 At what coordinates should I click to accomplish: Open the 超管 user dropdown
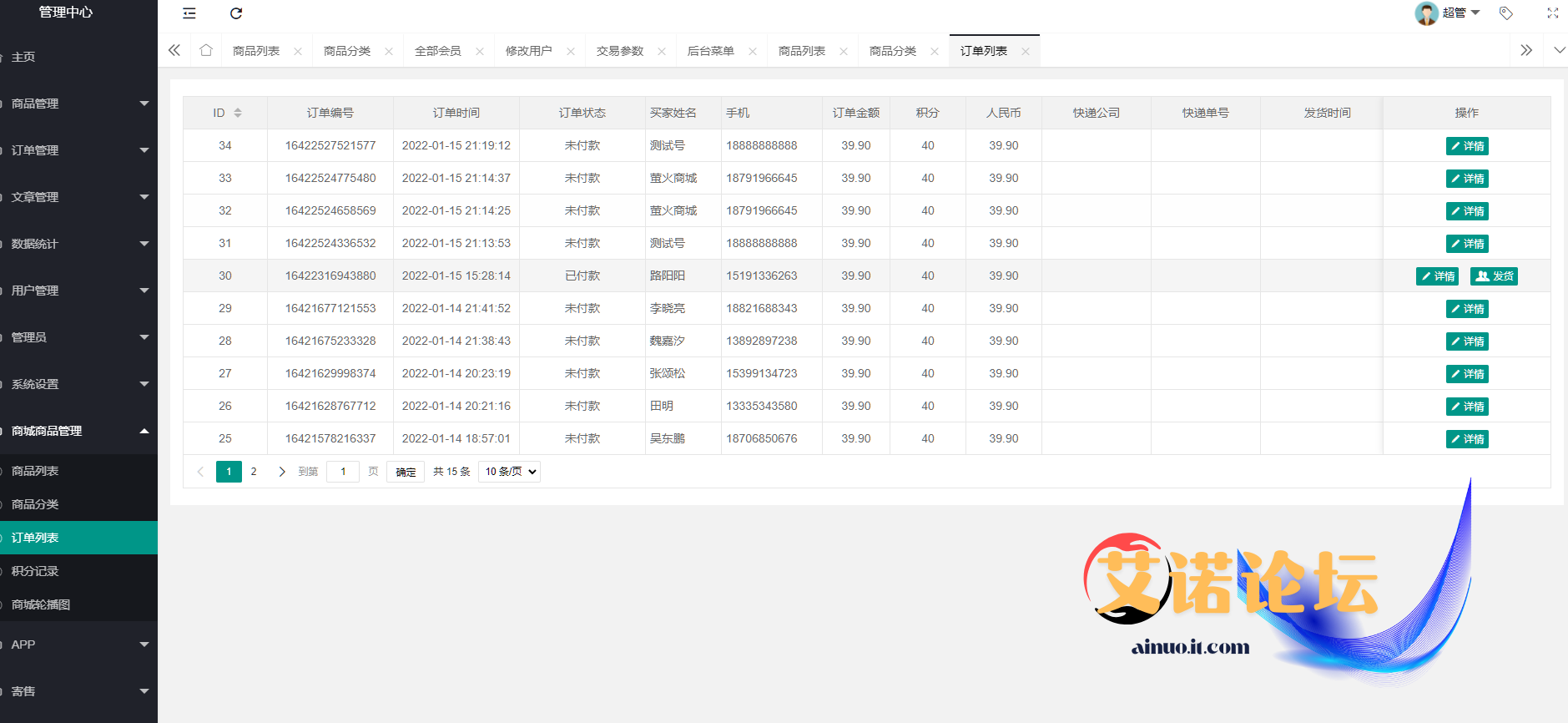(x=1460, y=13)
